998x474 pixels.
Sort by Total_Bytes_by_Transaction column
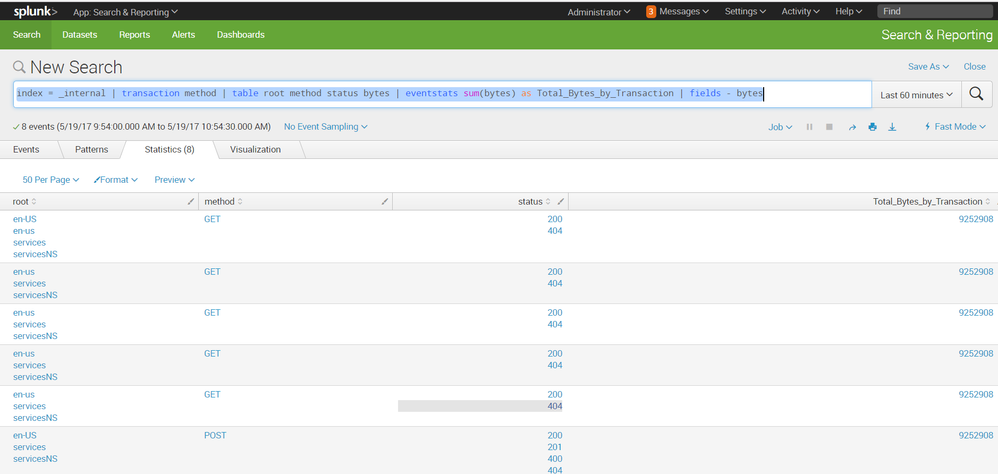931,202
